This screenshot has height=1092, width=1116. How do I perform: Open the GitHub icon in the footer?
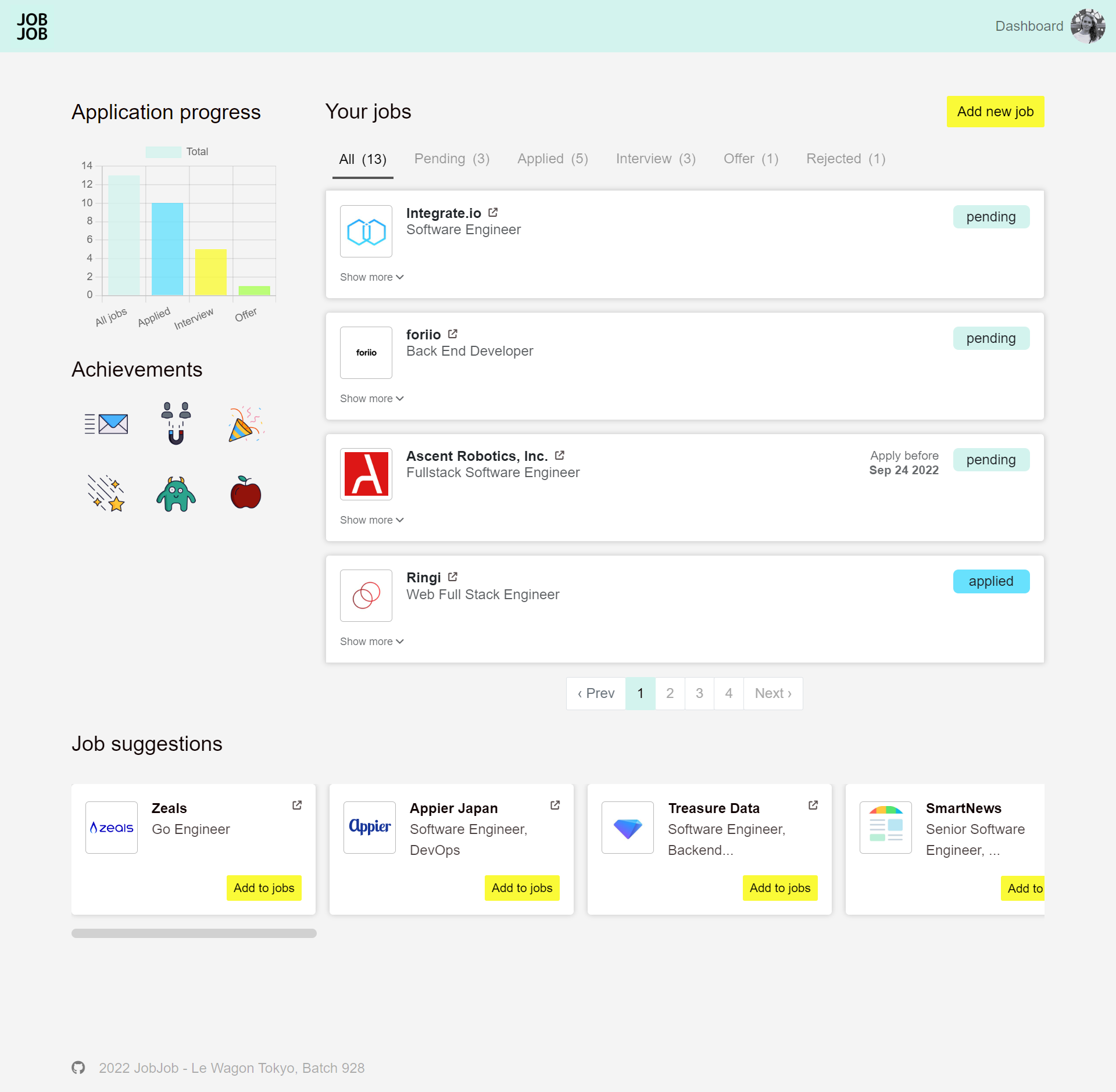[78, 1068]
